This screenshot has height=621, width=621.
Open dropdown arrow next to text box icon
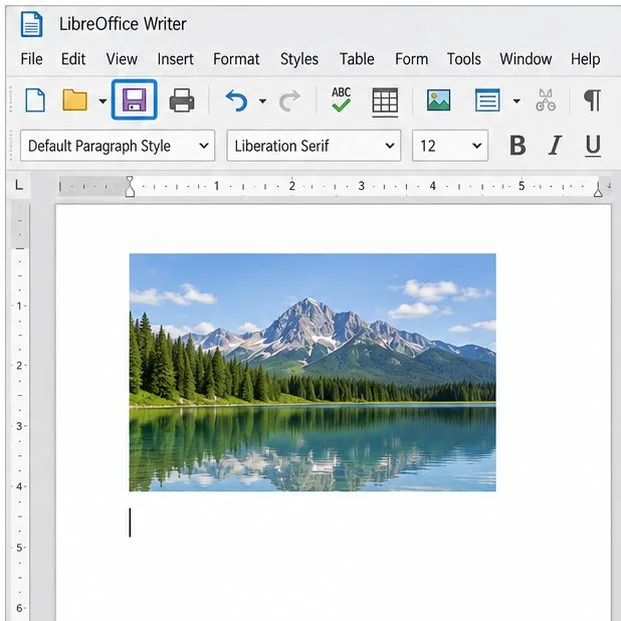pos(516,101)
